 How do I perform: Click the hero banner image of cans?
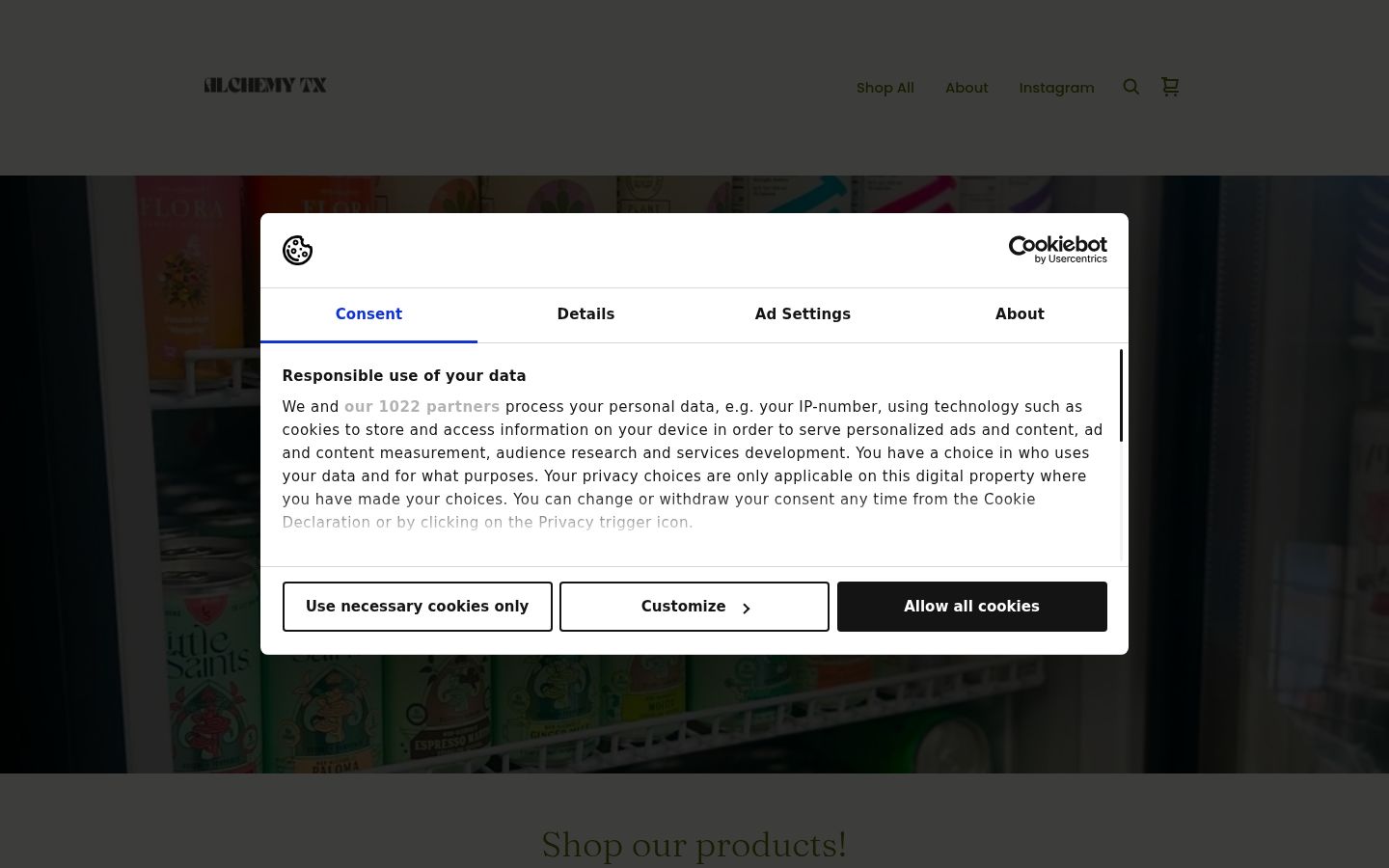[694, 714]
